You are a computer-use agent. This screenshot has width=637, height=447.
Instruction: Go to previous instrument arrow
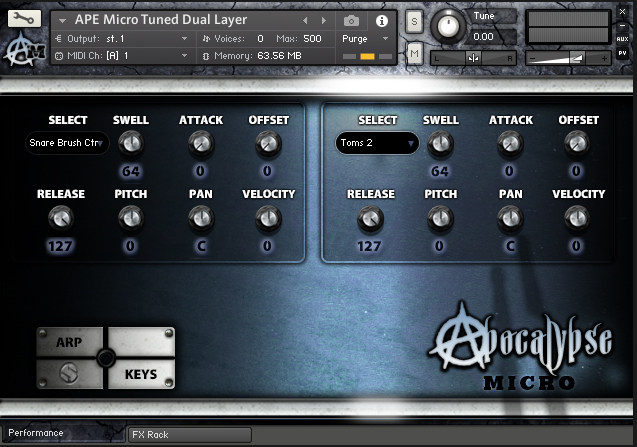[305, 20]
